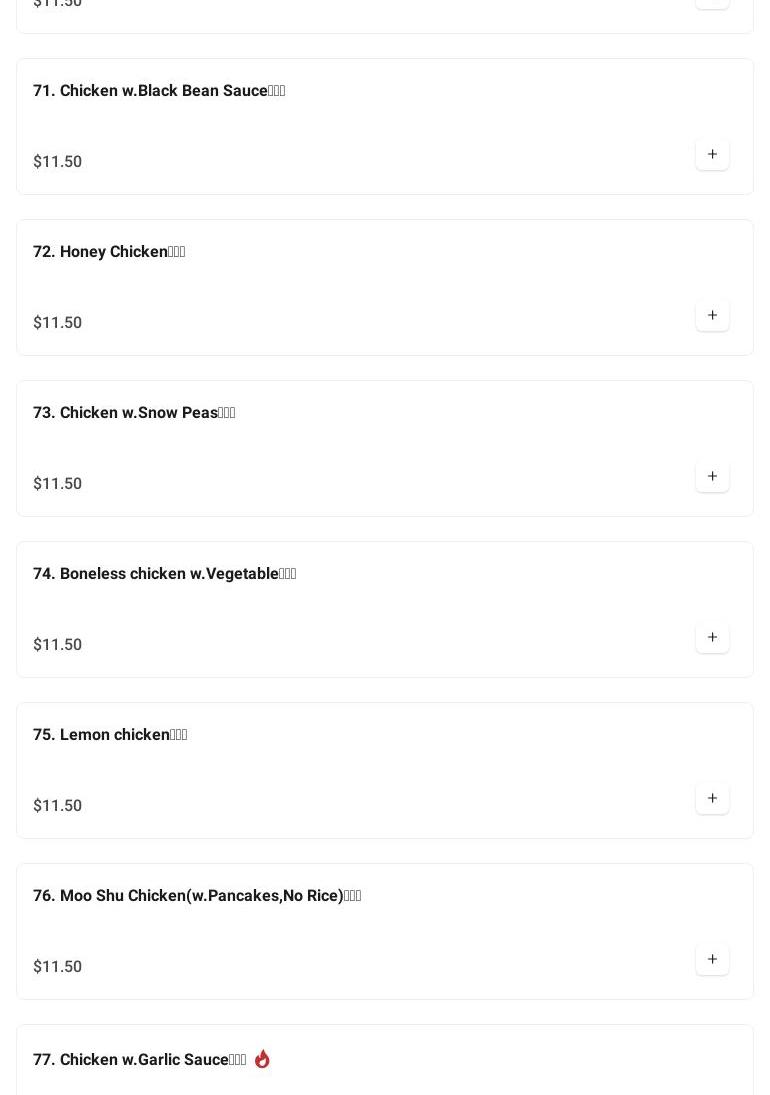The width and height of the screenshot is (770, 1095).
Task: Click spicy flame icon on Garlic Sauce item
Action: (x=262, y=1059)
